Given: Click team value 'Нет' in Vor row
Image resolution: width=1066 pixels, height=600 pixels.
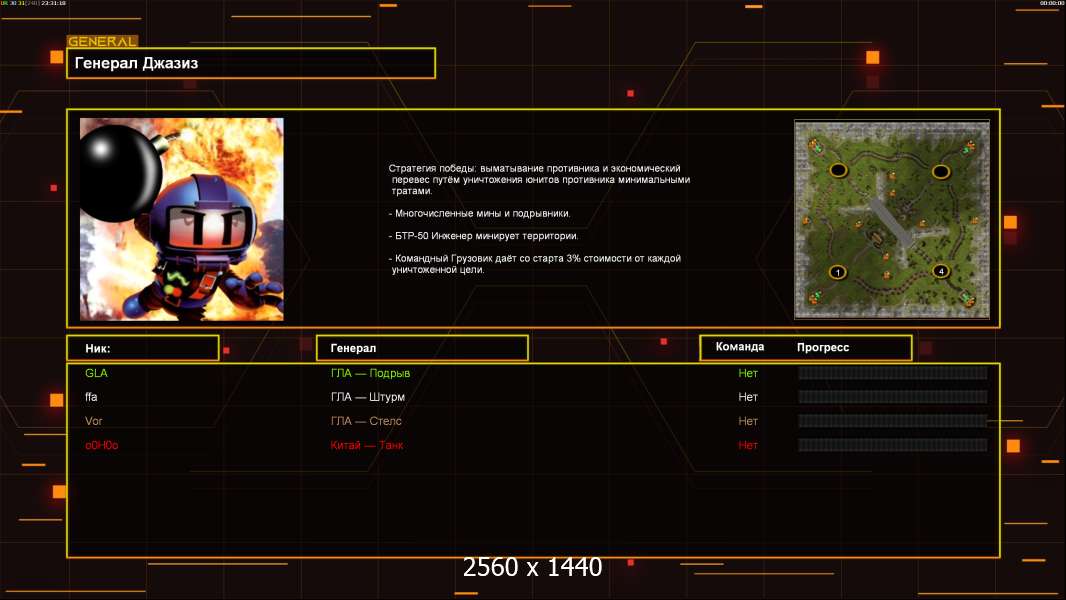Looking at the screenshot, I should click(x=748, y=421).
